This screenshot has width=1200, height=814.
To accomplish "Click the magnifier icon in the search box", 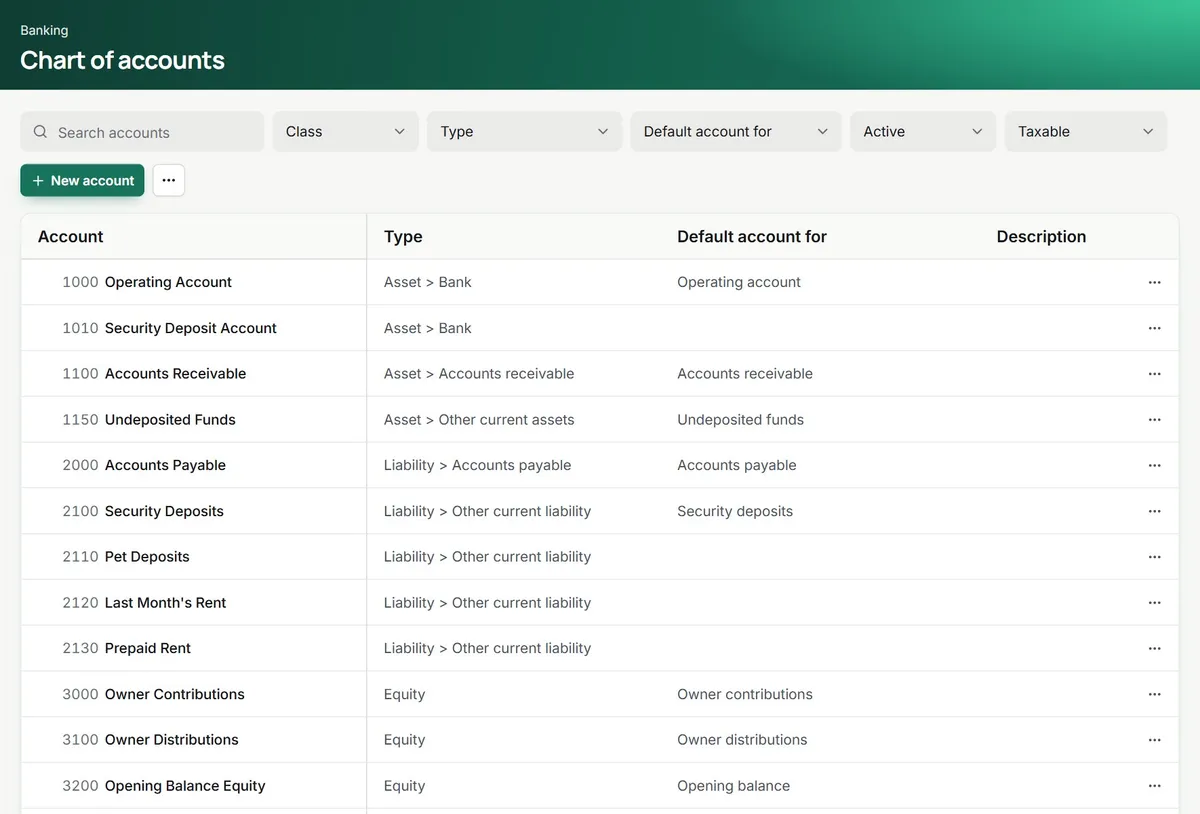I will (40, 132).
